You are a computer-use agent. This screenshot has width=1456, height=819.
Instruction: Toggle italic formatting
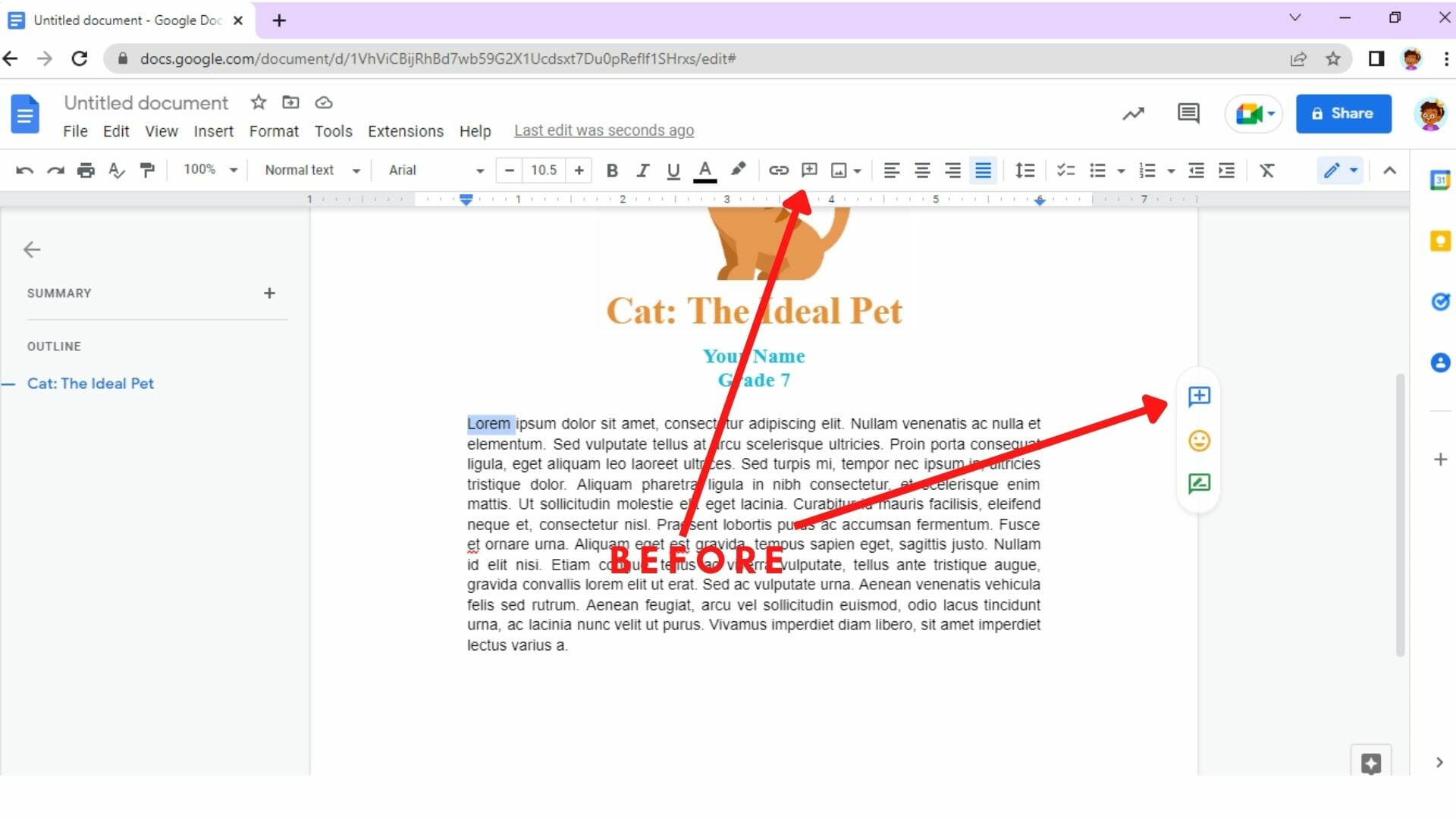point(642,171)
